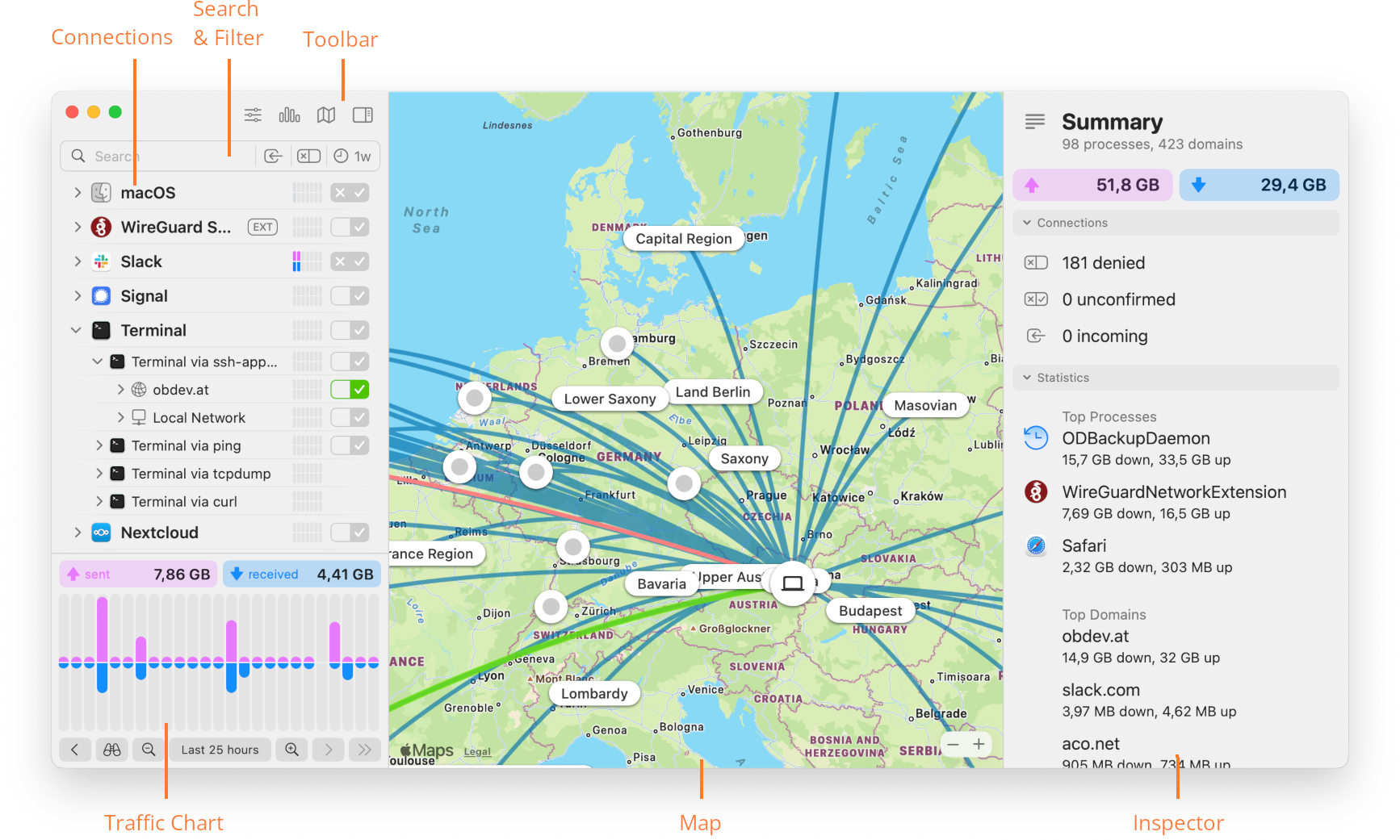Expand the macOS connections row
This screenshot has width=1400, height=840.
77,193
